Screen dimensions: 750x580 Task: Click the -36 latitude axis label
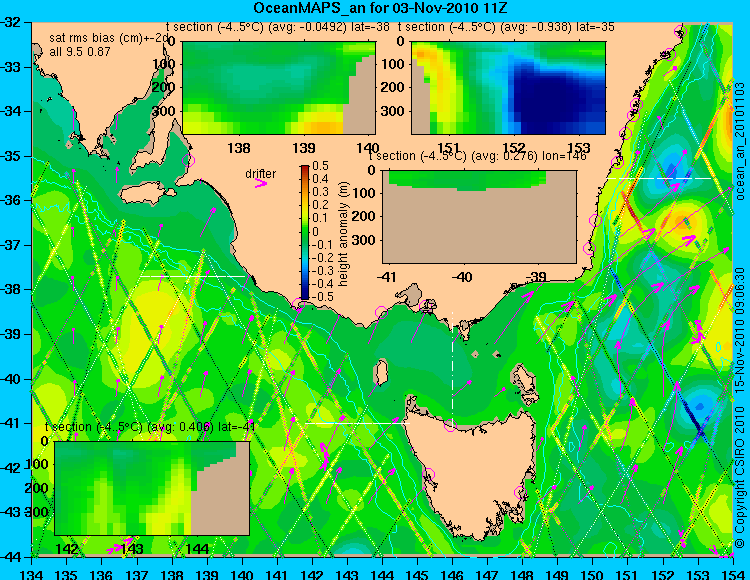coord(12,200)
